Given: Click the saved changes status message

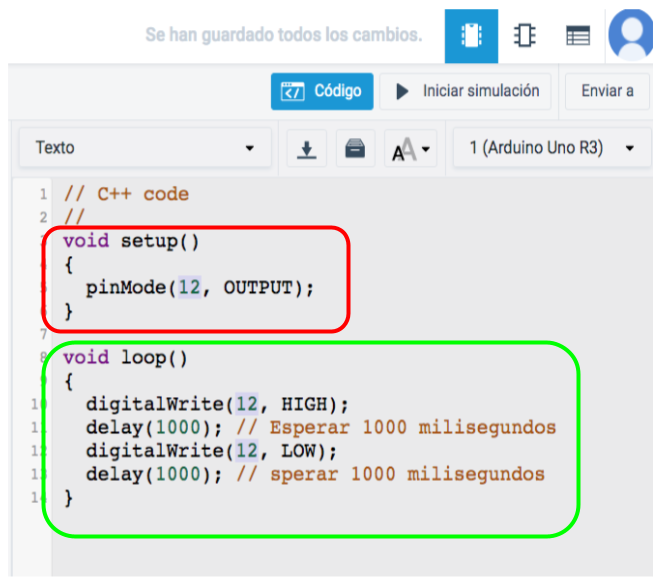Looking at the screenshot, I should point(283,35).
